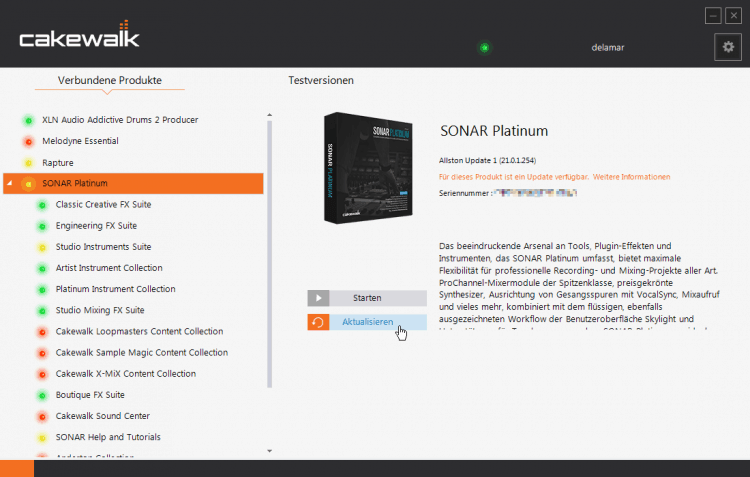Click green status dot beside XLN Audio Addictive Drums
This screenshot has height=477, width=750.
tap(29, 120)
